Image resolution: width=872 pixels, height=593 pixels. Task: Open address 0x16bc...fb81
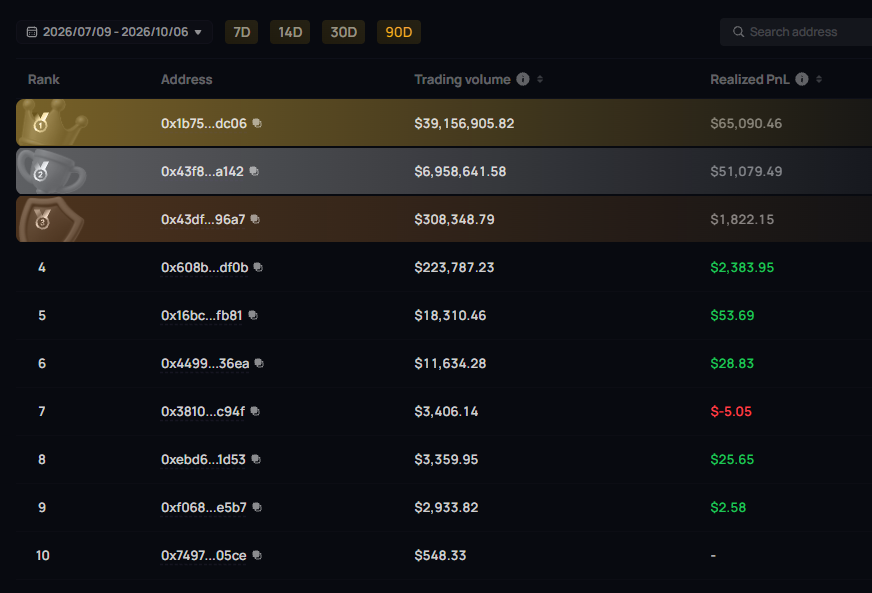point(202,315)
